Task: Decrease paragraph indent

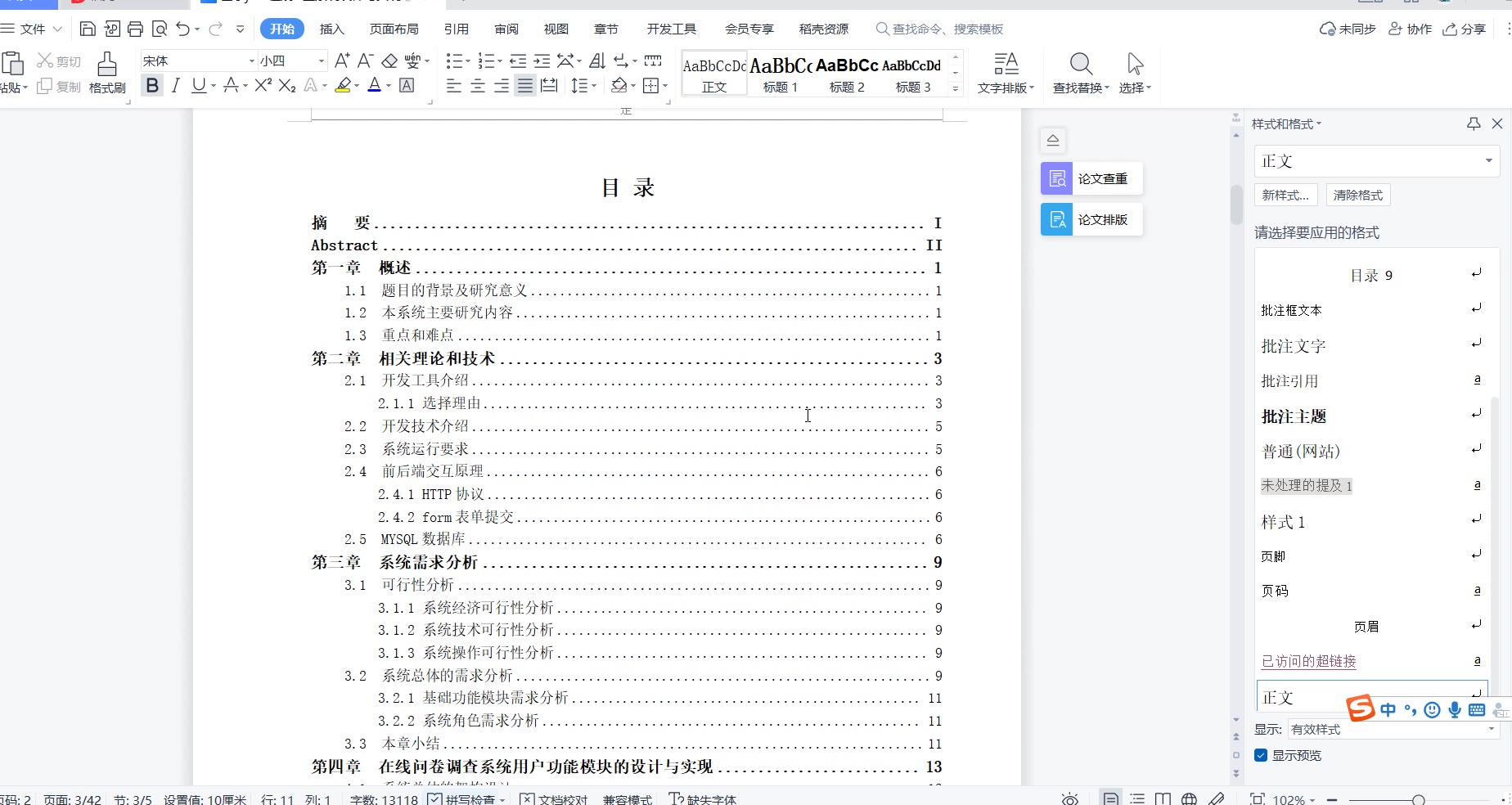Action: 517,61
